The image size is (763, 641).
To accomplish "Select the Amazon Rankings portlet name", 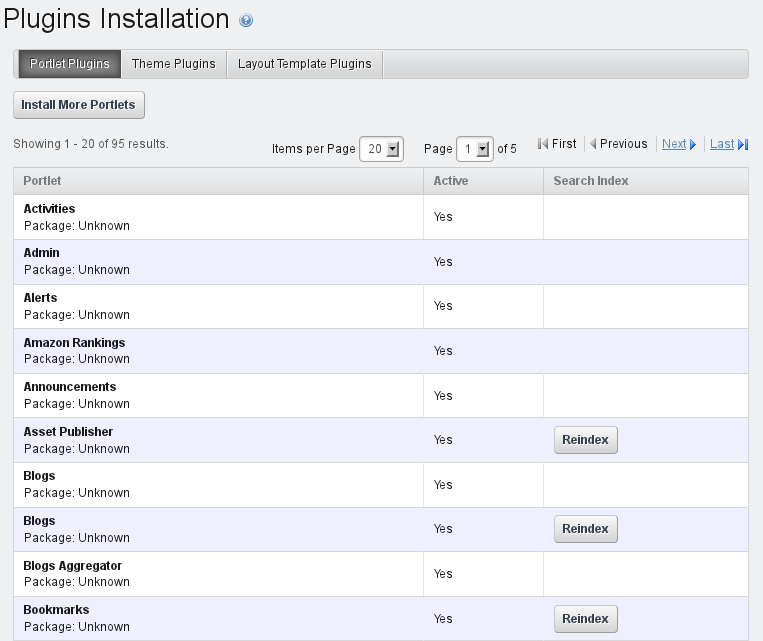I will coord(74,343).
